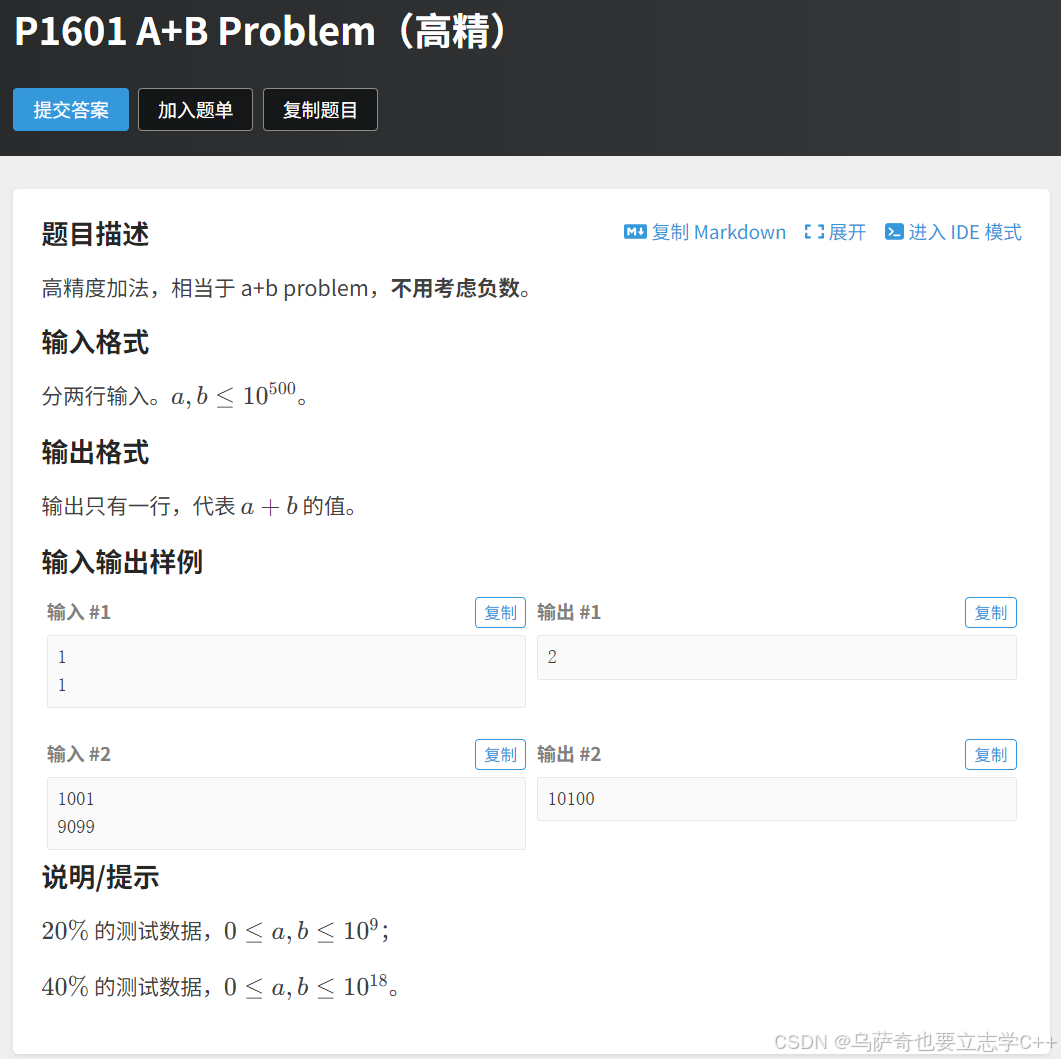Click the blue 提交答案 button
Screen dimensions: 1061x1059
point(70,109)
